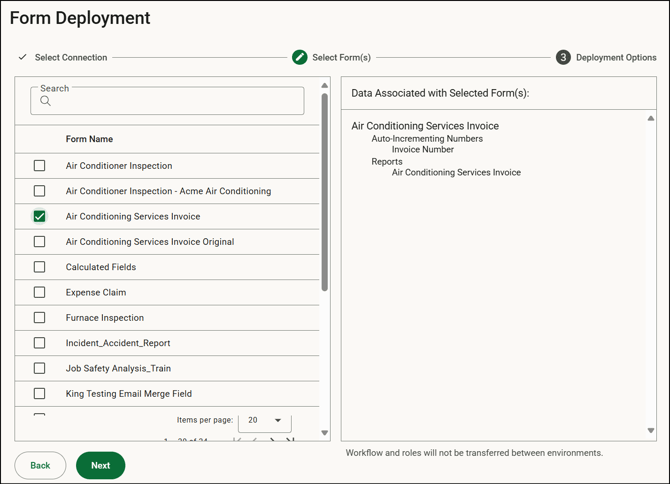
Task: Go to next page of forms
Action: click(272, 439)
